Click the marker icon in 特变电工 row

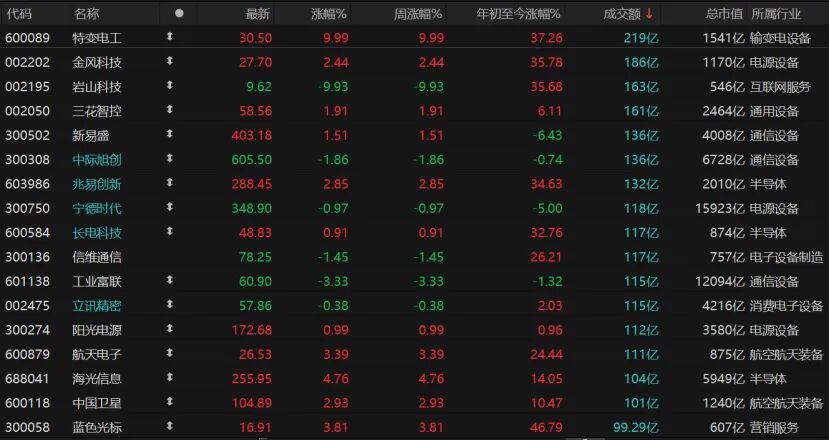pos(169,37)
